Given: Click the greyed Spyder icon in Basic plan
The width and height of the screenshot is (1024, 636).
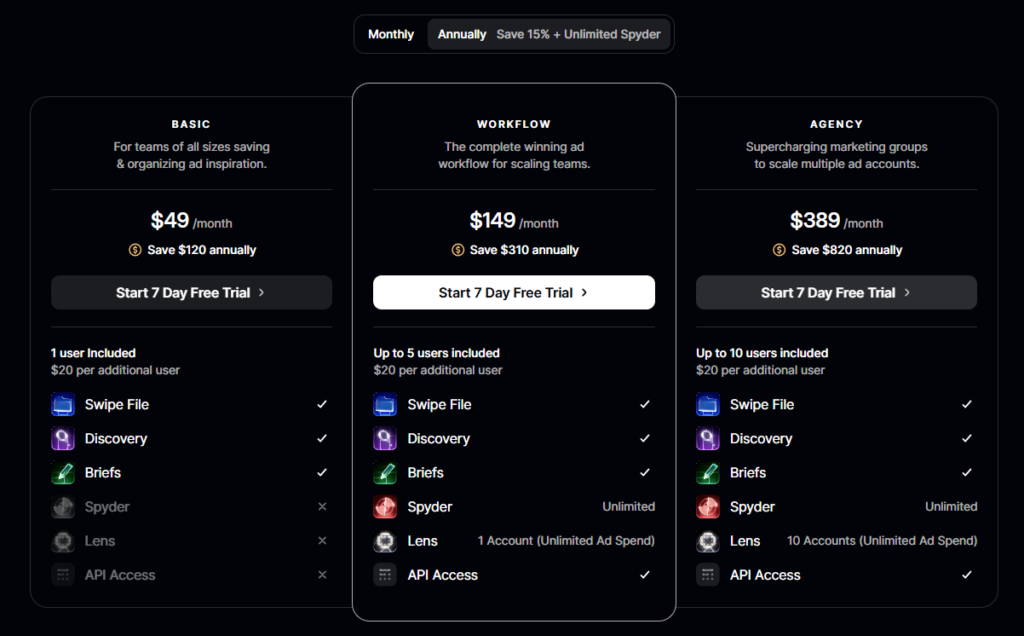Looking at the screenshot, I should click(63, 507).
